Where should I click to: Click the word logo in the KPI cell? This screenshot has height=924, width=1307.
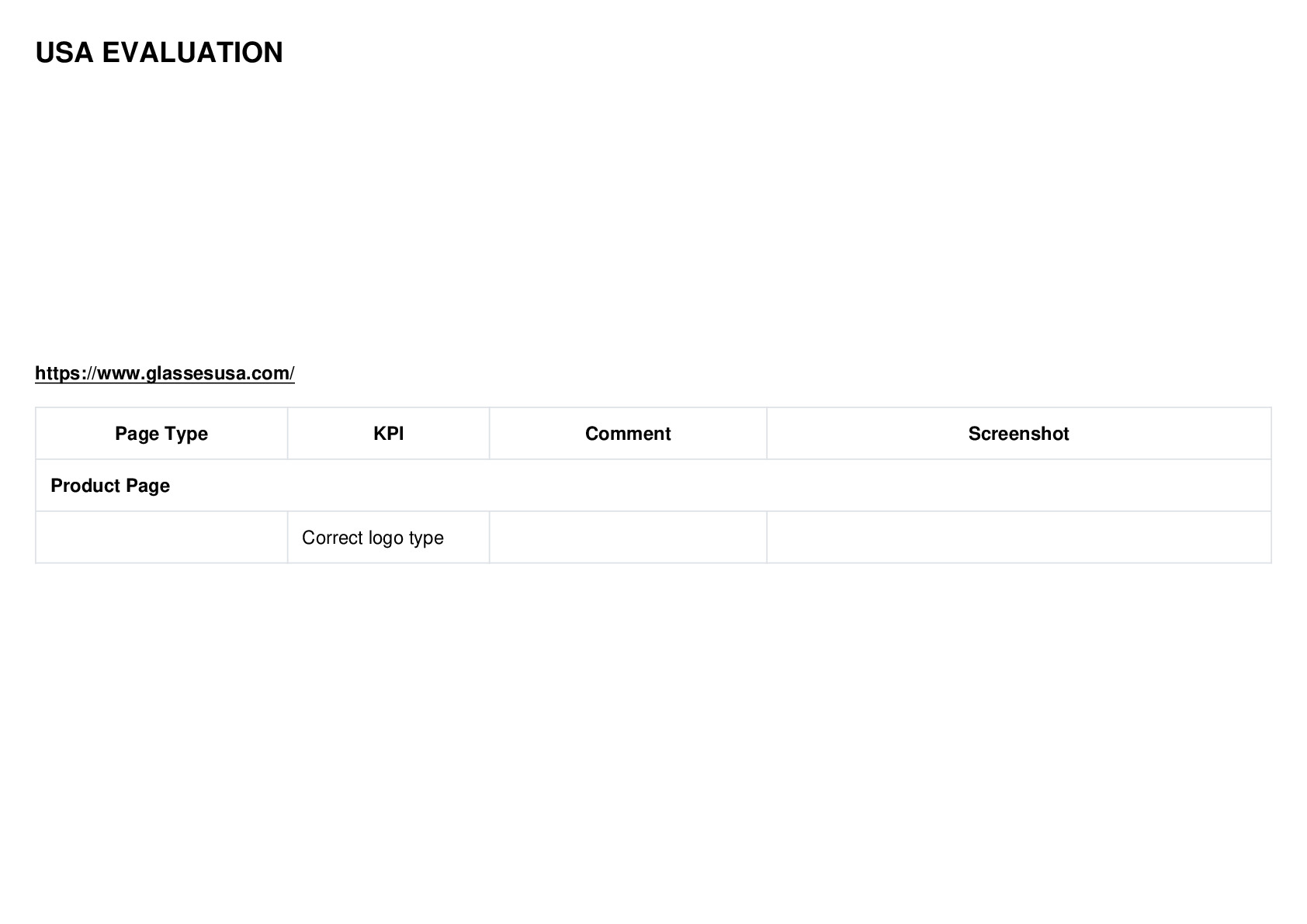click(386, 538)
